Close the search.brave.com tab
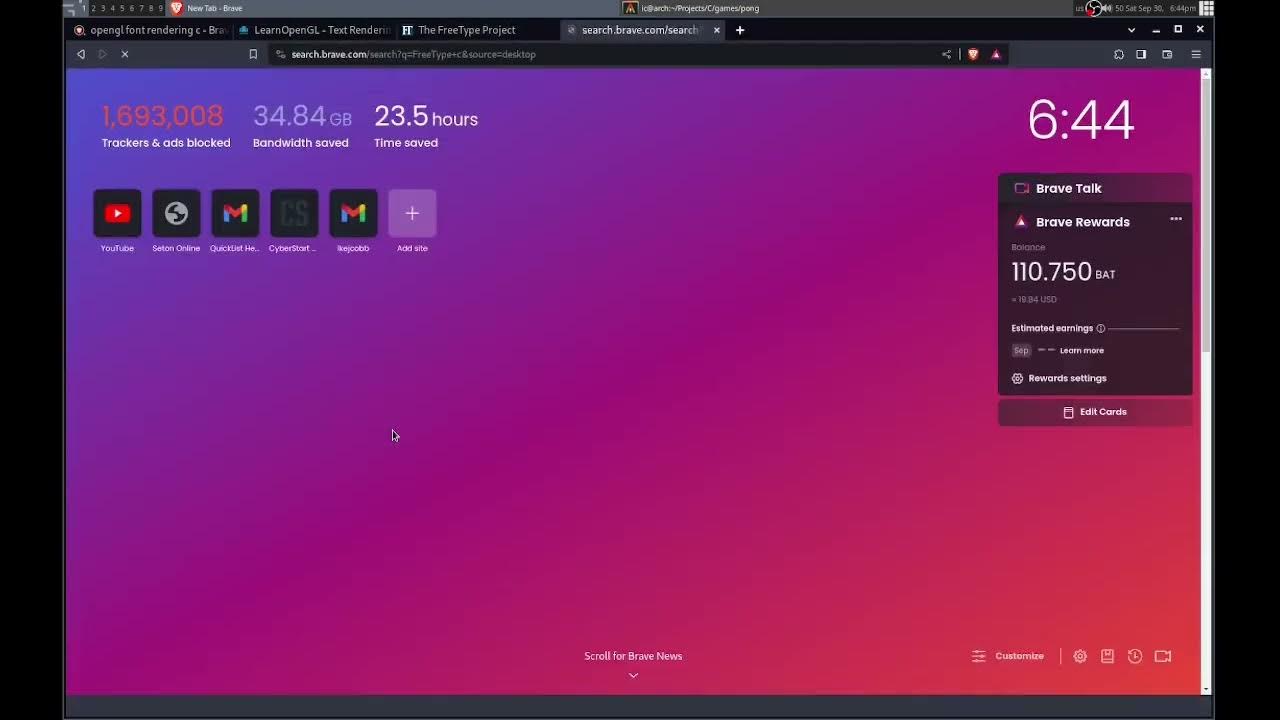The height and width of the screenshot is (720, 1280). 716,30
